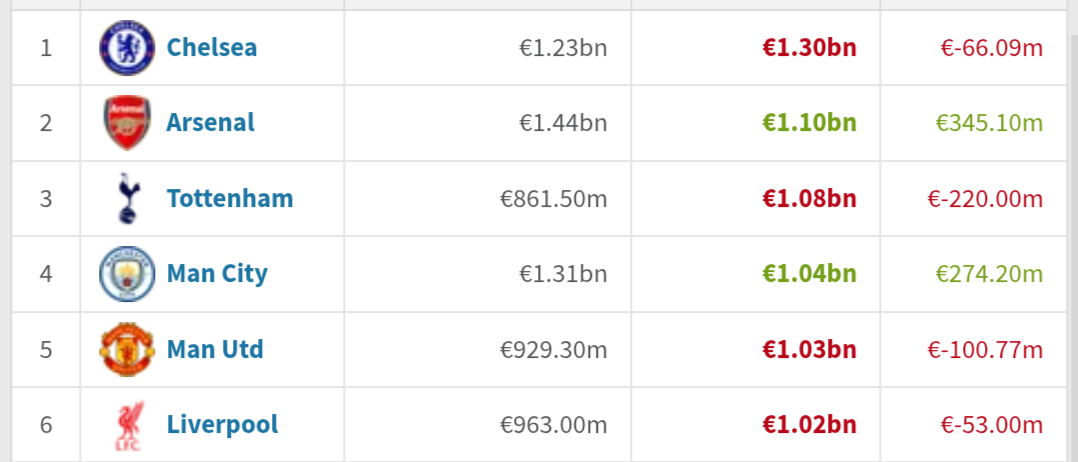Viewport: 1078px width, 462px height.
Task: Click Liverpool's €963.00m value
Action: 553,425
